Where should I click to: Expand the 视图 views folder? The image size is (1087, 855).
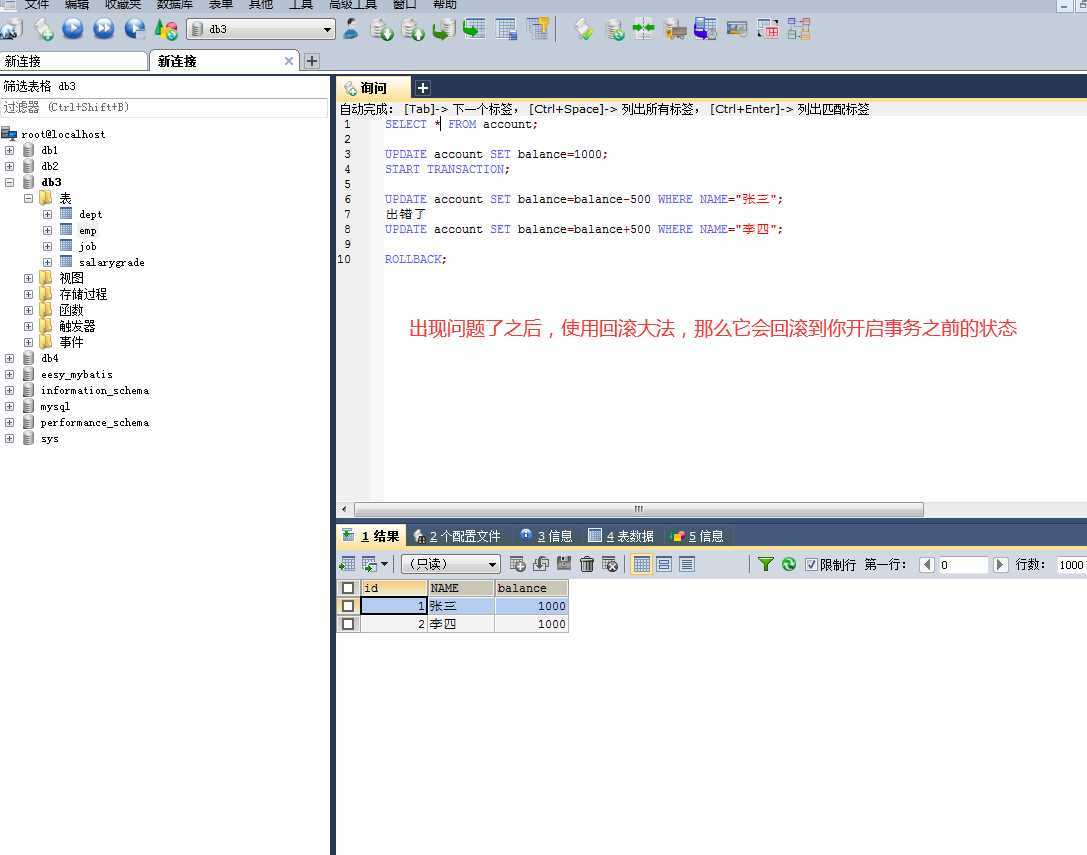point(28,278)
